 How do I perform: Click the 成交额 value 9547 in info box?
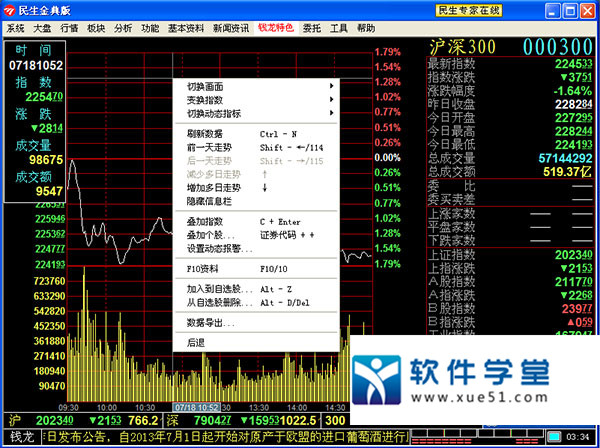pyautogui.click(x=49, y=191)
